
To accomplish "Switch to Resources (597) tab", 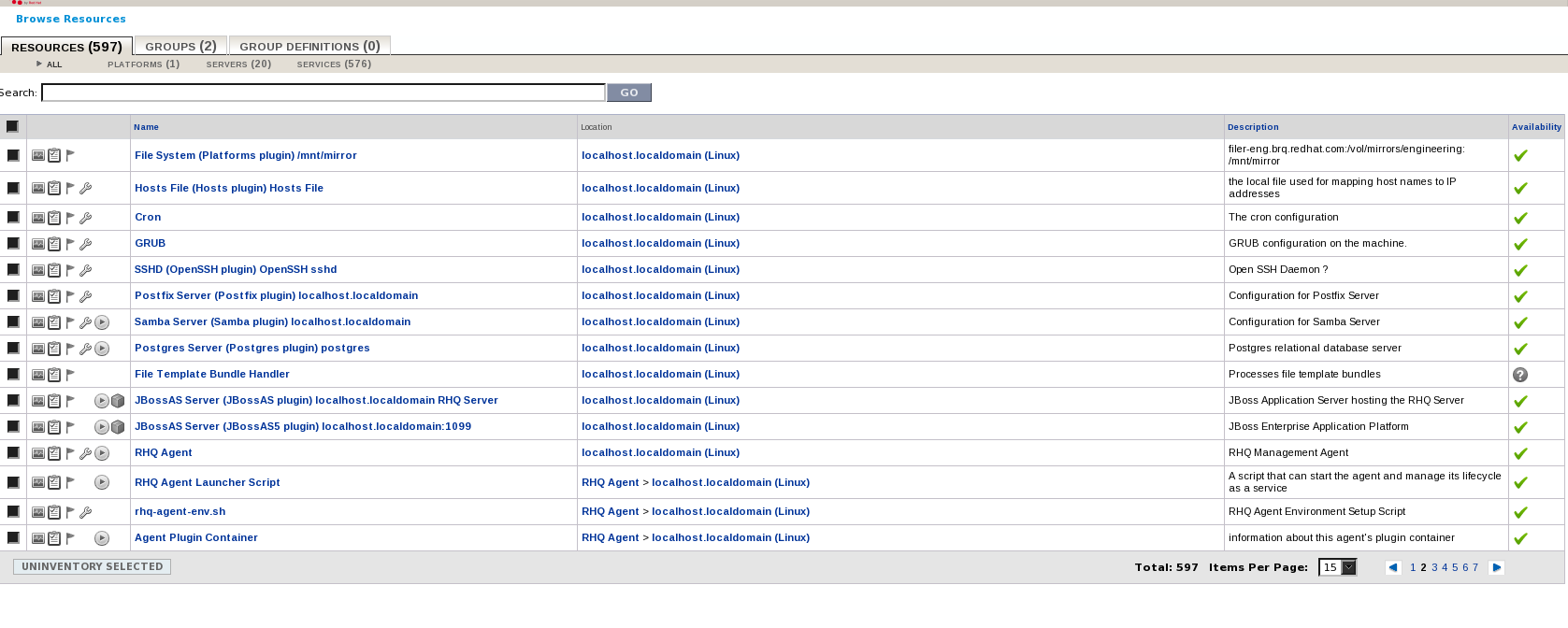I will (x=66, y=47).
